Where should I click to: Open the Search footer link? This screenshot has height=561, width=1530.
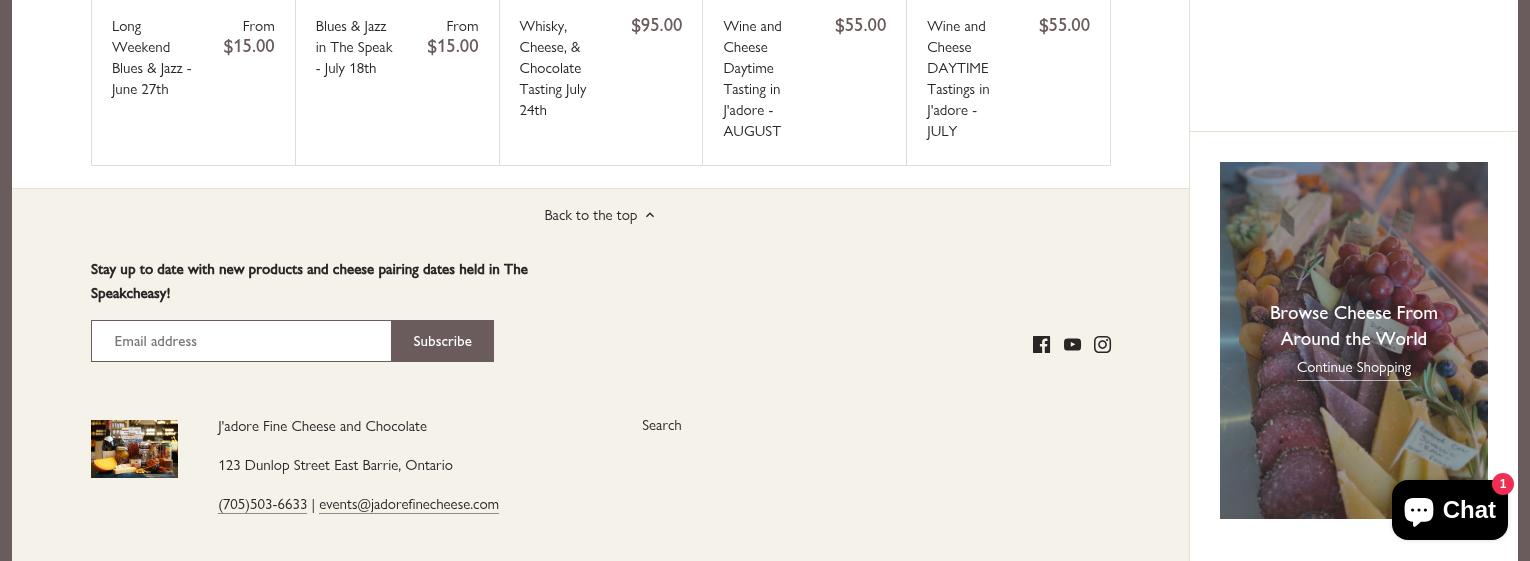(x=661, y=425)
